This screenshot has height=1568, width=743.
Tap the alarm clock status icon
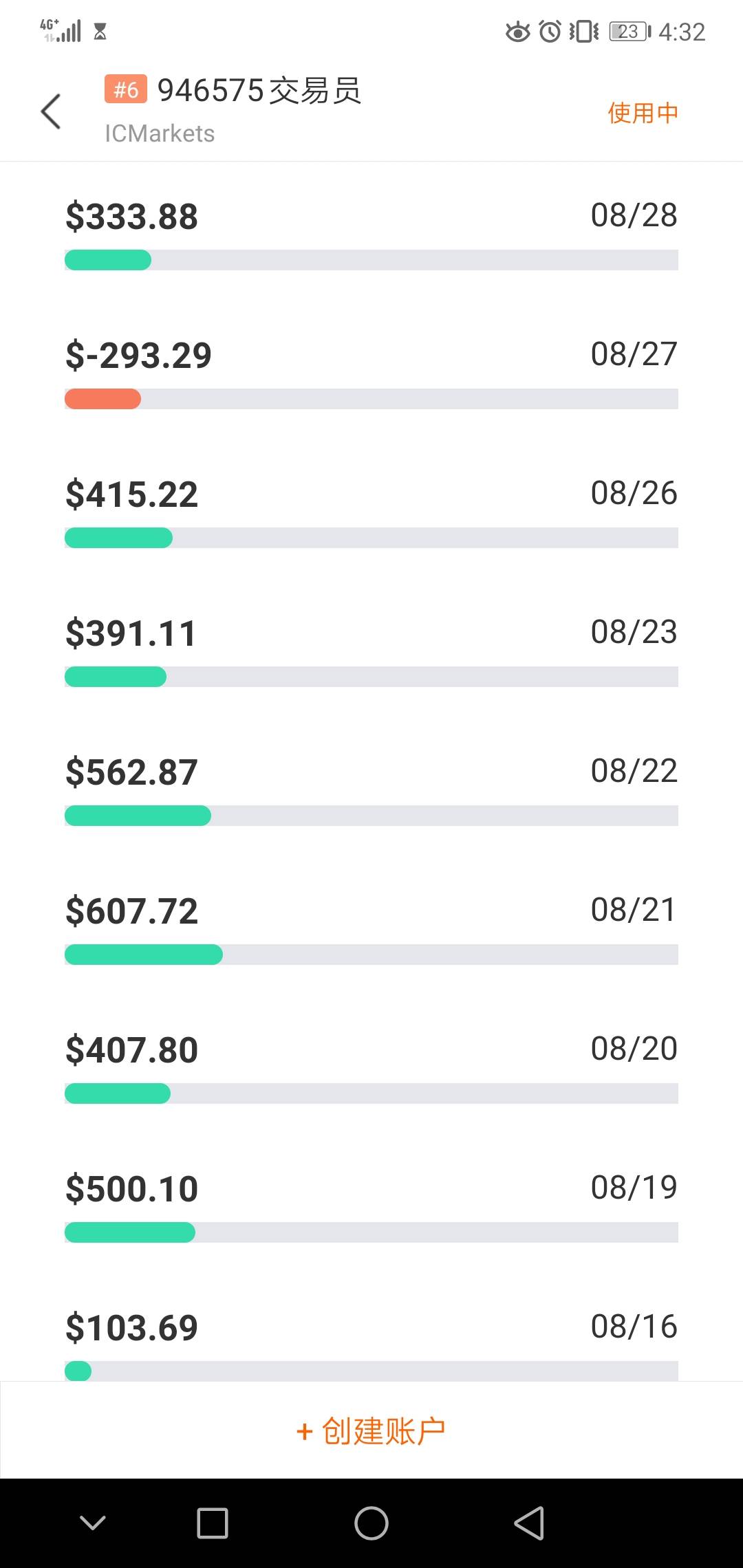pyautogui.click(x=550, y=32)
